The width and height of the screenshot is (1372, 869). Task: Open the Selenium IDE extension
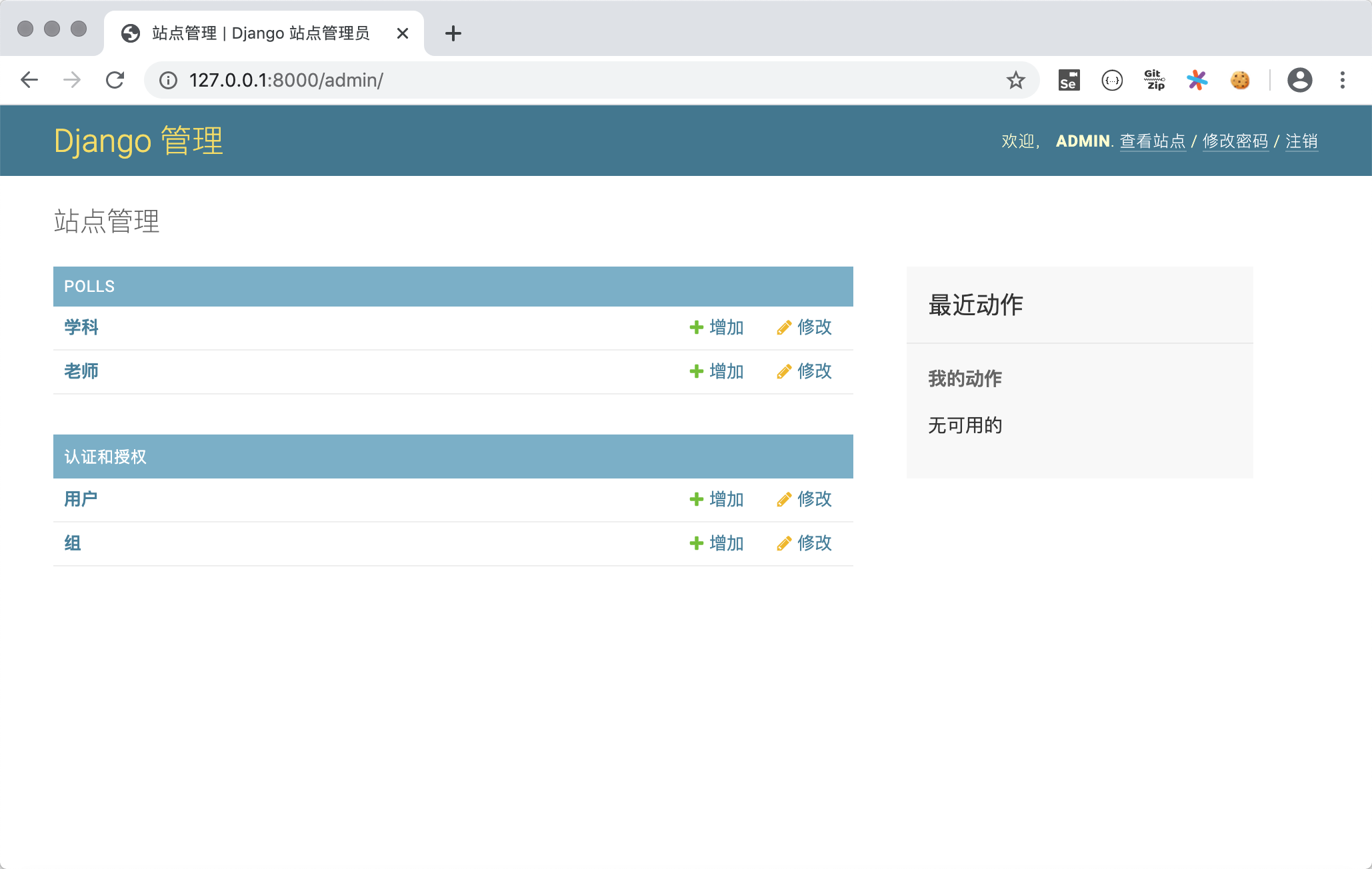[1069, 80]
